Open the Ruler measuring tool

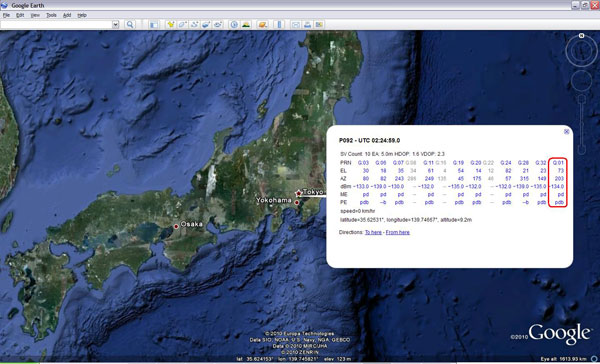click(x=279, y=24)
